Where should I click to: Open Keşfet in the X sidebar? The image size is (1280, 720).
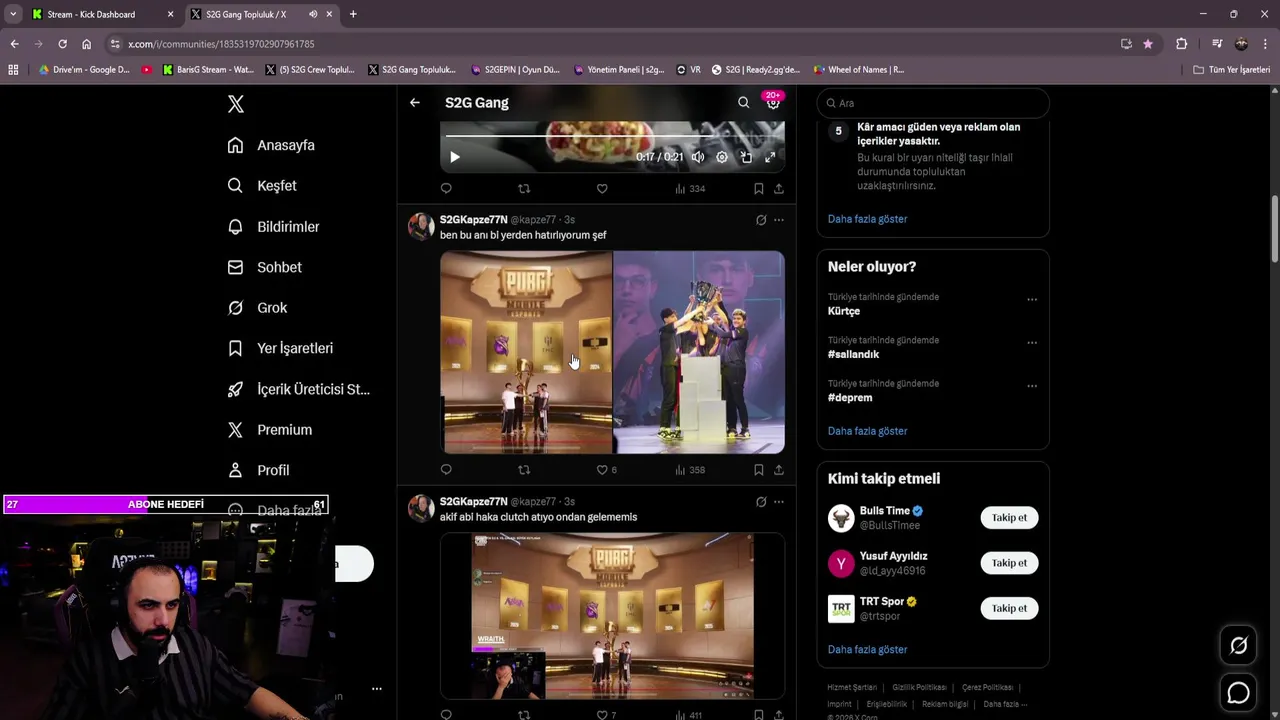pos(262,186)
